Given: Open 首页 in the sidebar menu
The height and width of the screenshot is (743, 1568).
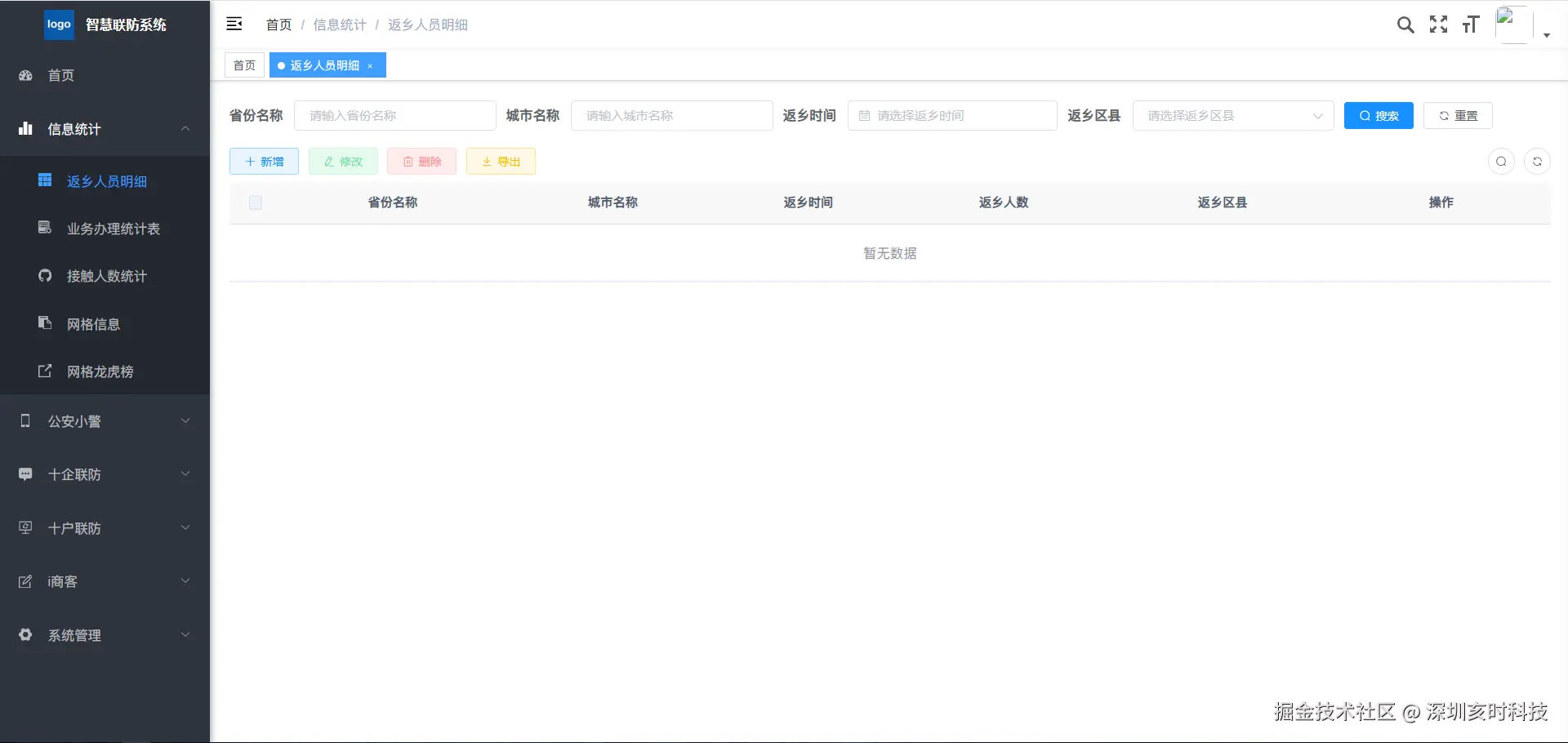Looking at the screenshot, I should point(105,75).
